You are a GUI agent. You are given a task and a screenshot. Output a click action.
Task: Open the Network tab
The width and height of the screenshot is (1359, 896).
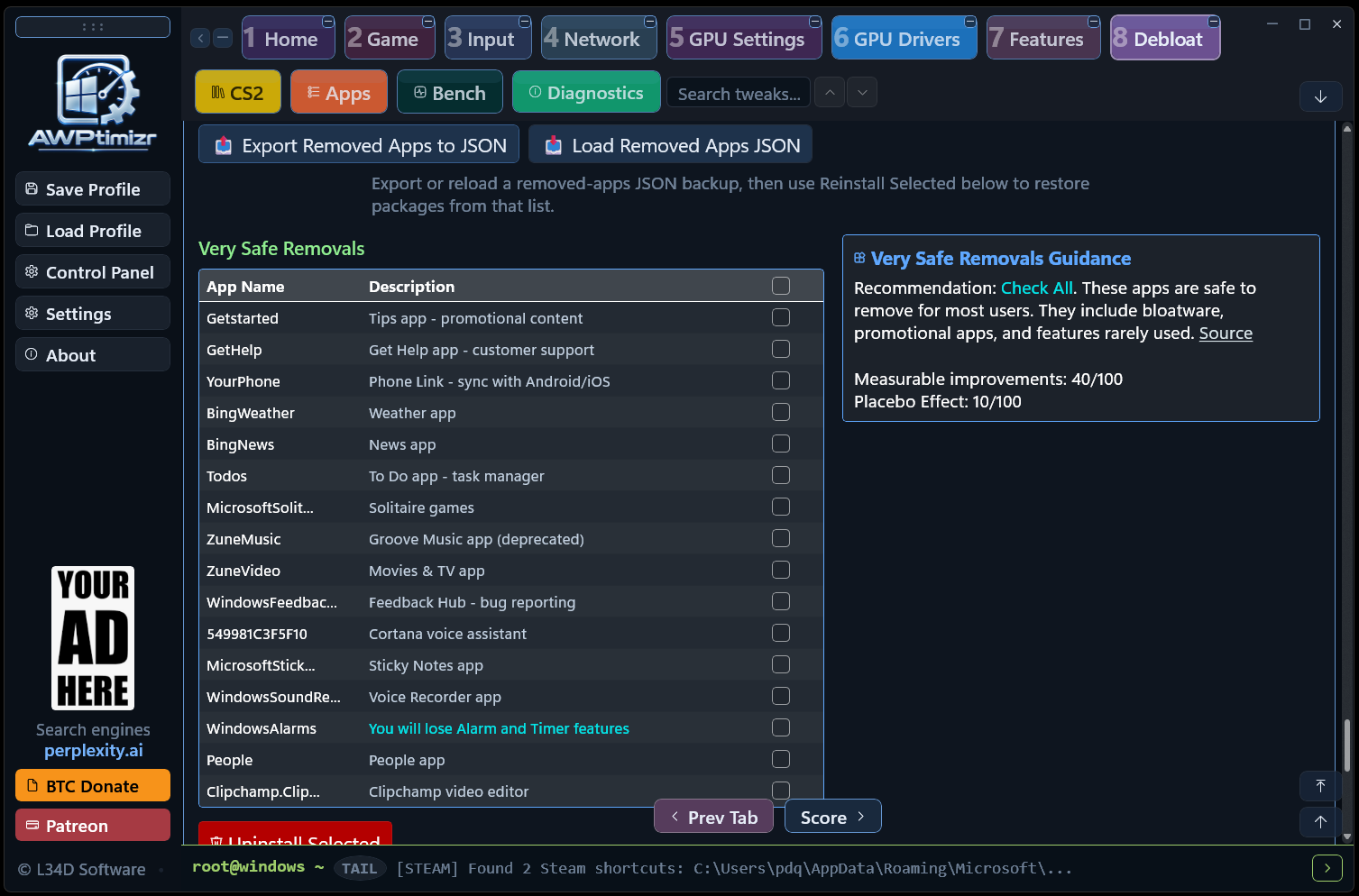599,38
